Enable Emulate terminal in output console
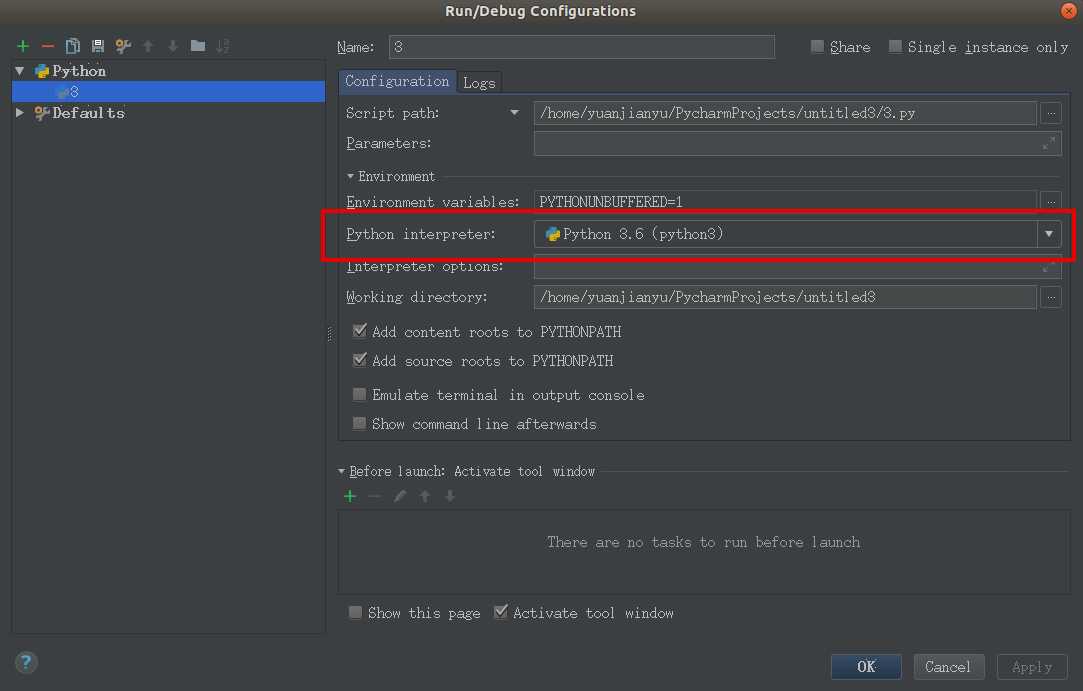This screenshot has width=1083, height=691. 360,395
